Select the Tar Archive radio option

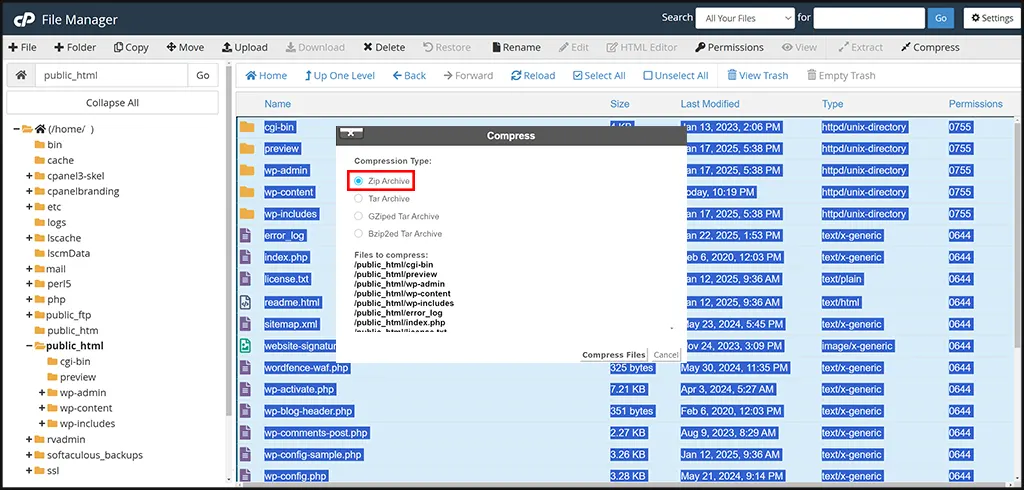click(x=358, y=199)
